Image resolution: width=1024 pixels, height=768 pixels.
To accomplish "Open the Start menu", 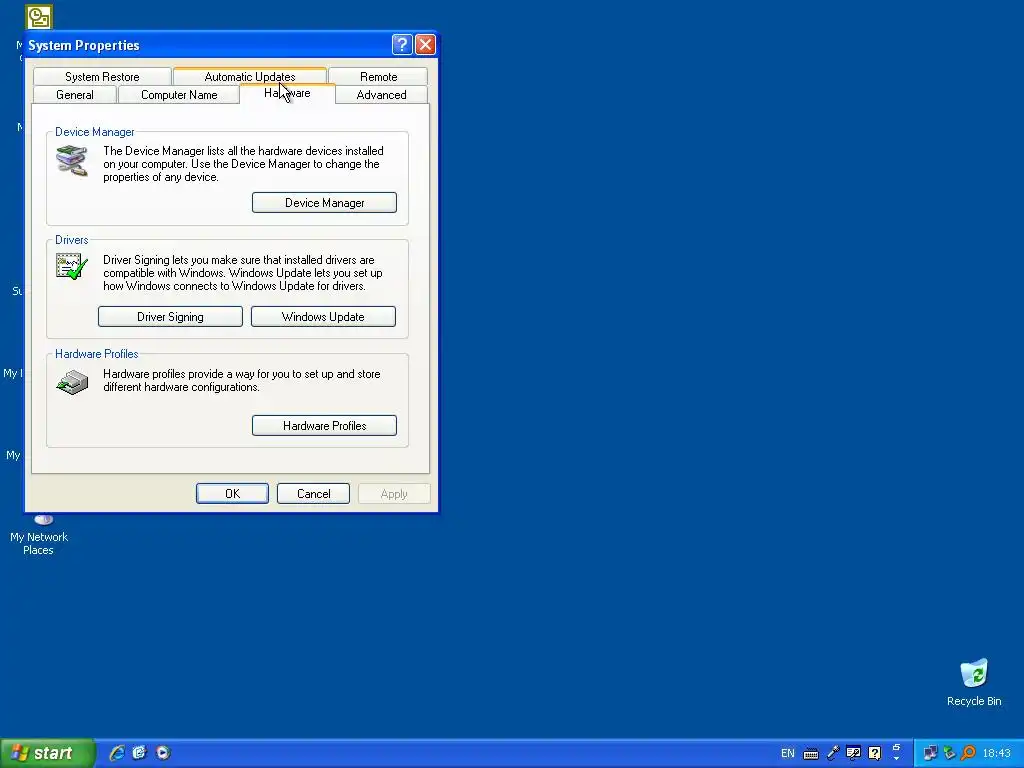I will 47,753.
